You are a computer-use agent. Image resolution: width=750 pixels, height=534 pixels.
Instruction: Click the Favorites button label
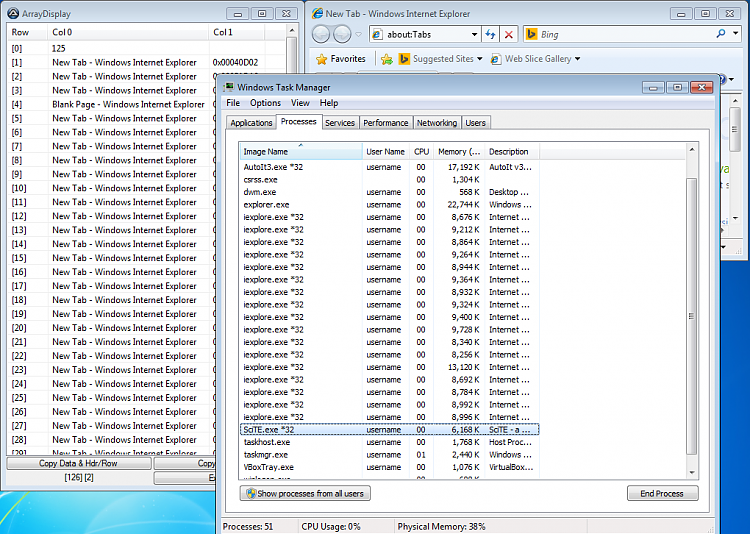click(x=348, y=59)
